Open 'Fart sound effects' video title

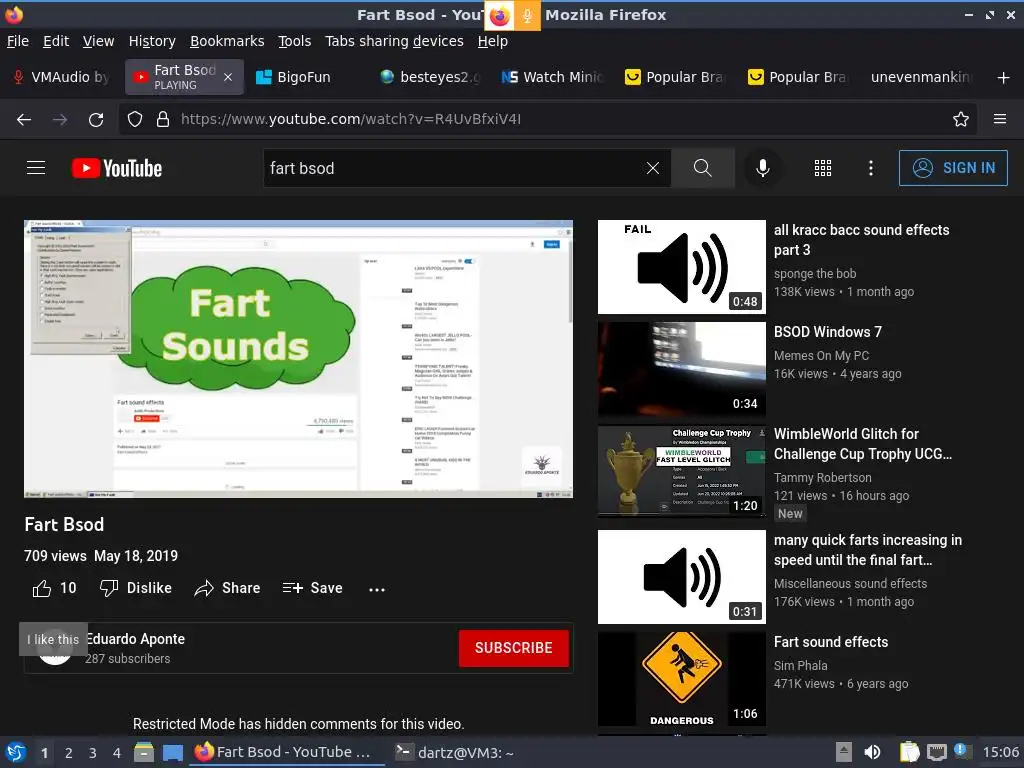(831, 642)
